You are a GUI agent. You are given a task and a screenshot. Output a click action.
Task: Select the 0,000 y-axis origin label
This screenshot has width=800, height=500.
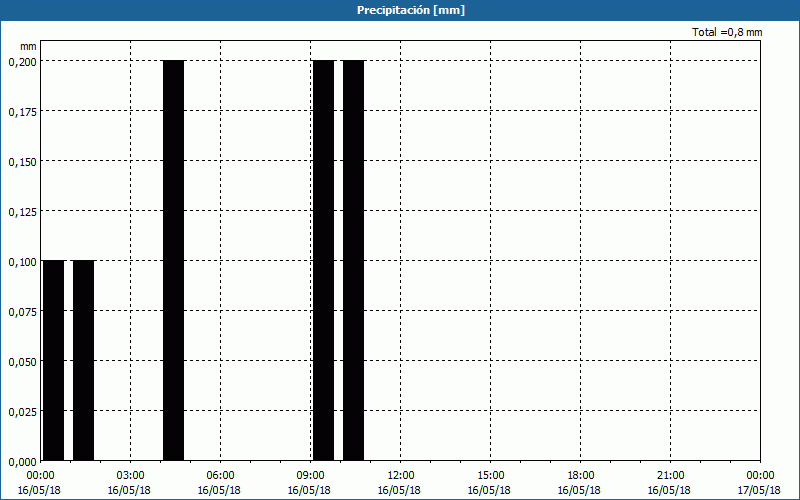tap(22, 462)
